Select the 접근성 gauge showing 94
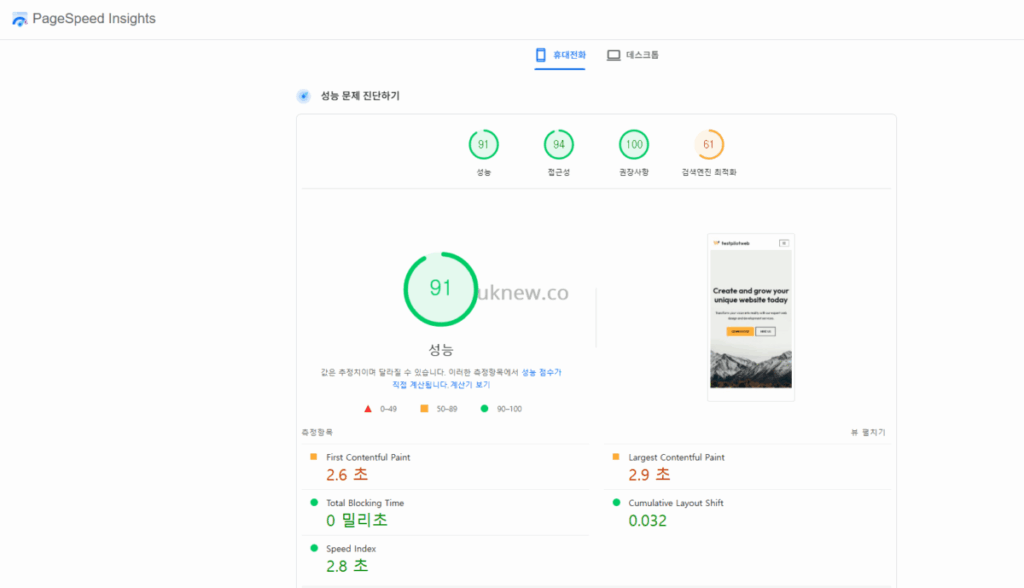This screenshot has height=588, width=1024. [559, 144]
